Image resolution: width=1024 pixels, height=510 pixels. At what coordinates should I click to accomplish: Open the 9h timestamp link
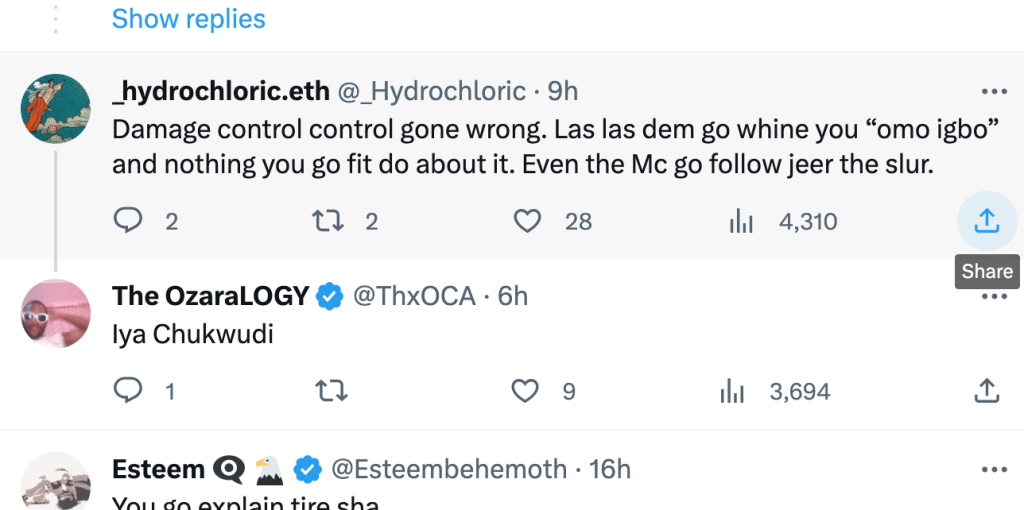[x=562, y=91]
